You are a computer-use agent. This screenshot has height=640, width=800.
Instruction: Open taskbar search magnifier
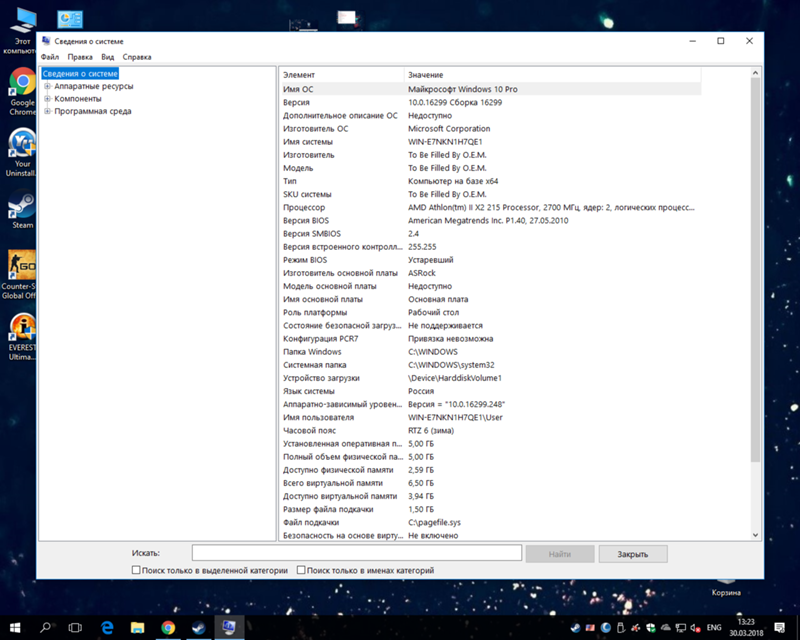coord(45,627)
